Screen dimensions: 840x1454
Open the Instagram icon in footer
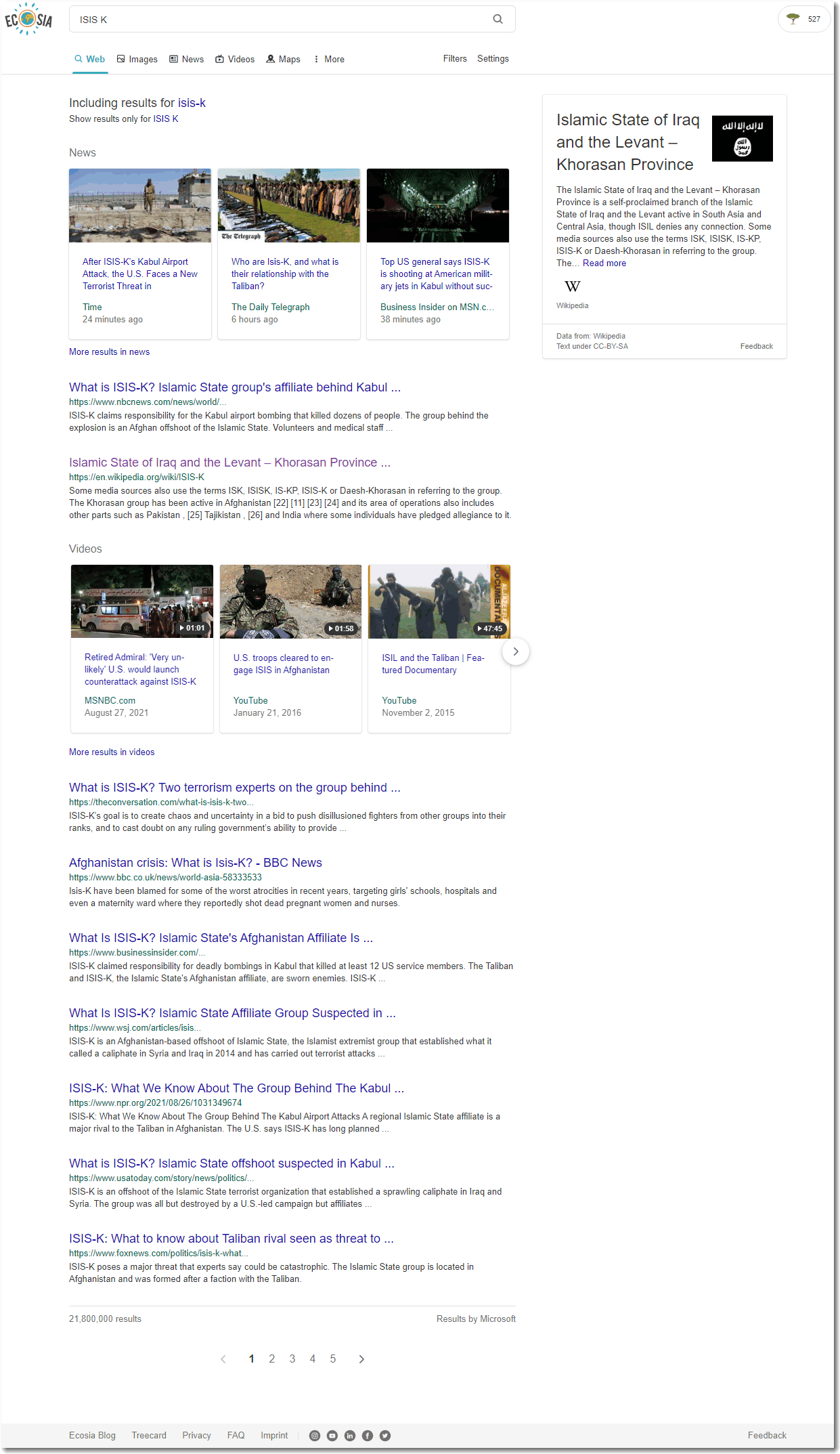315,1435
